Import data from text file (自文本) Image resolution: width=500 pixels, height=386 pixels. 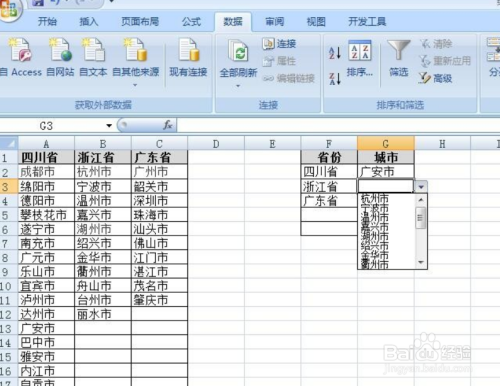93,57
